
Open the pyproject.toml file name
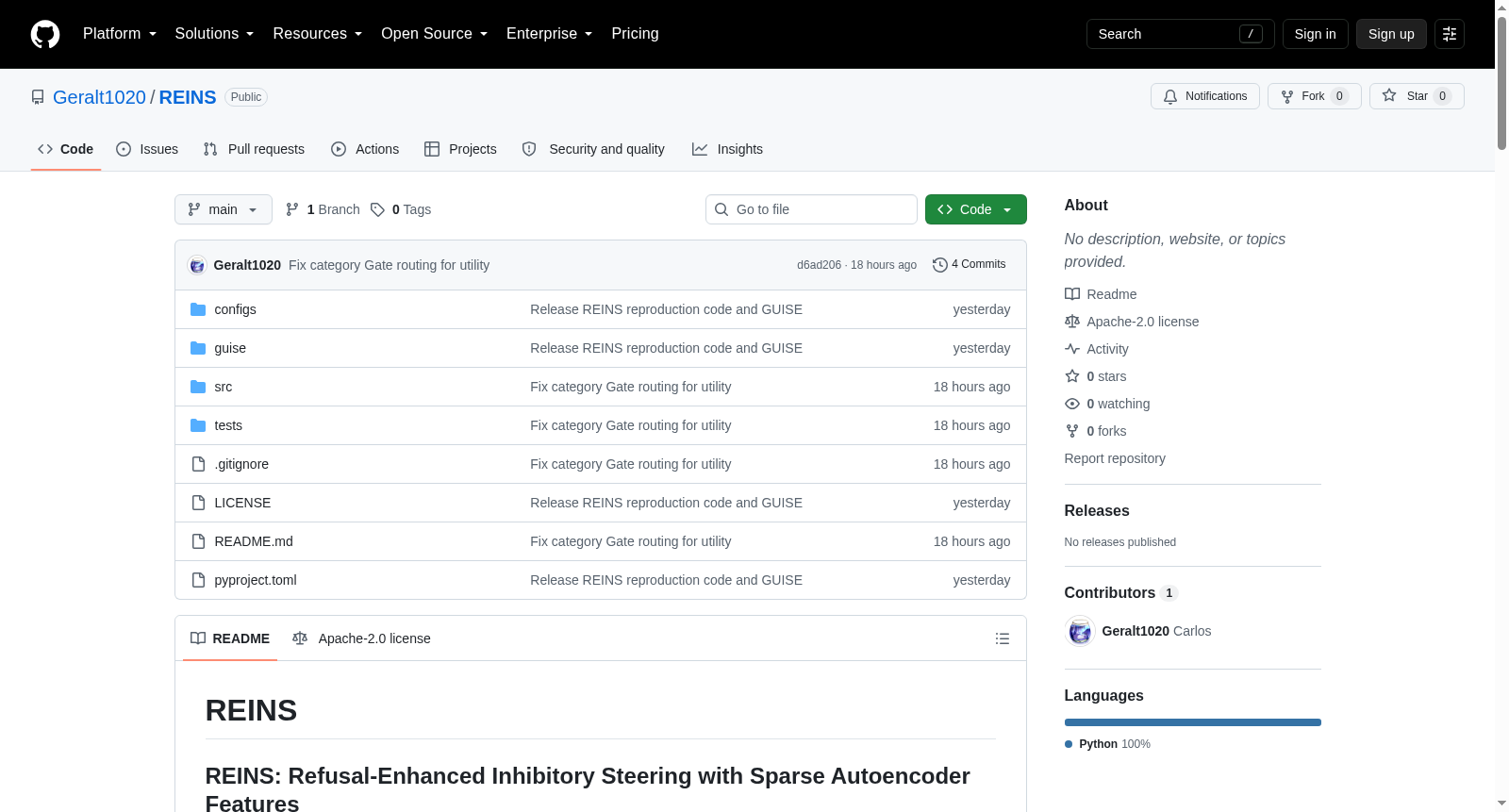(256, 580)
